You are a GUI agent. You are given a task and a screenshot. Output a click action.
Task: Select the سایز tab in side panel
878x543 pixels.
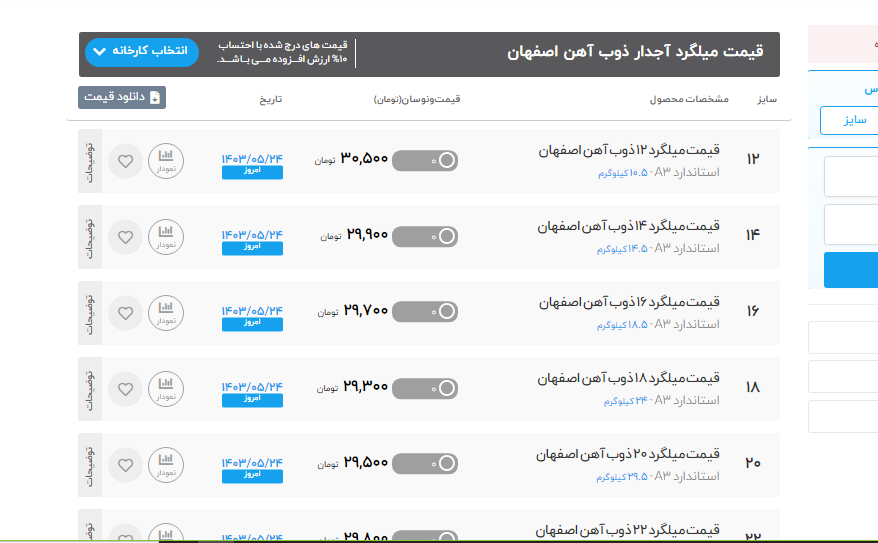tap(849, 120)
